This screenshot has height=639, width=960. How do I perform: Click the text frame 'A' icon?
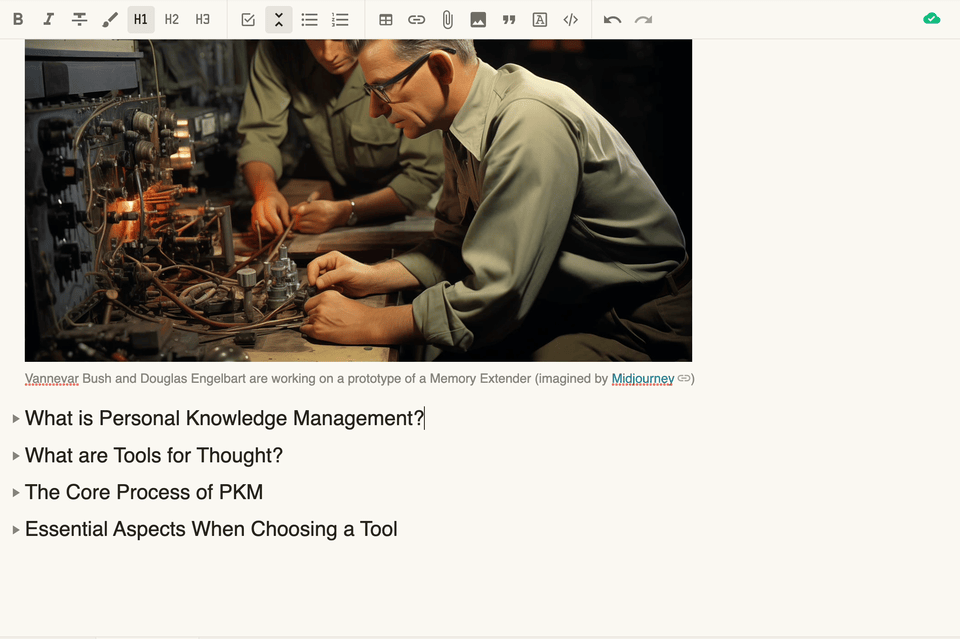pos(539,20)
